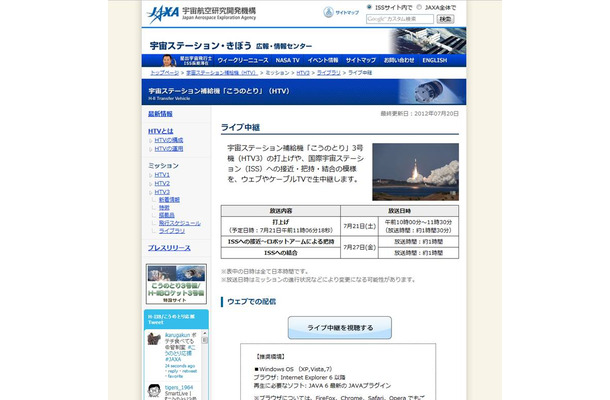Image resolution: width=610 pixels, height=400 pixels.
Task: Go to ウィークリーニュース menu item
Action: tap(243, 60)
